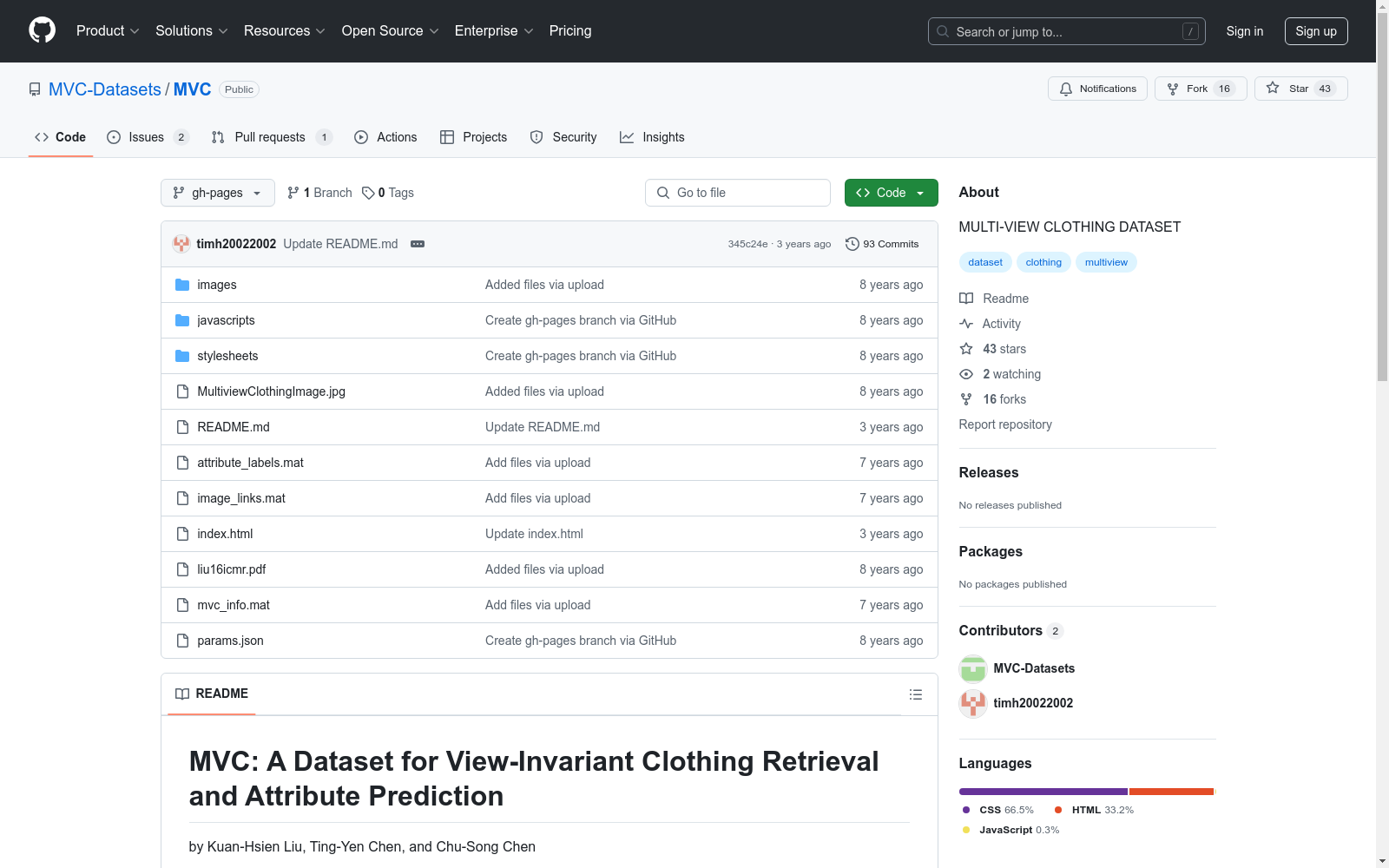Click the stars icon in About
The image size is (1389, 868).
[966, 349]
